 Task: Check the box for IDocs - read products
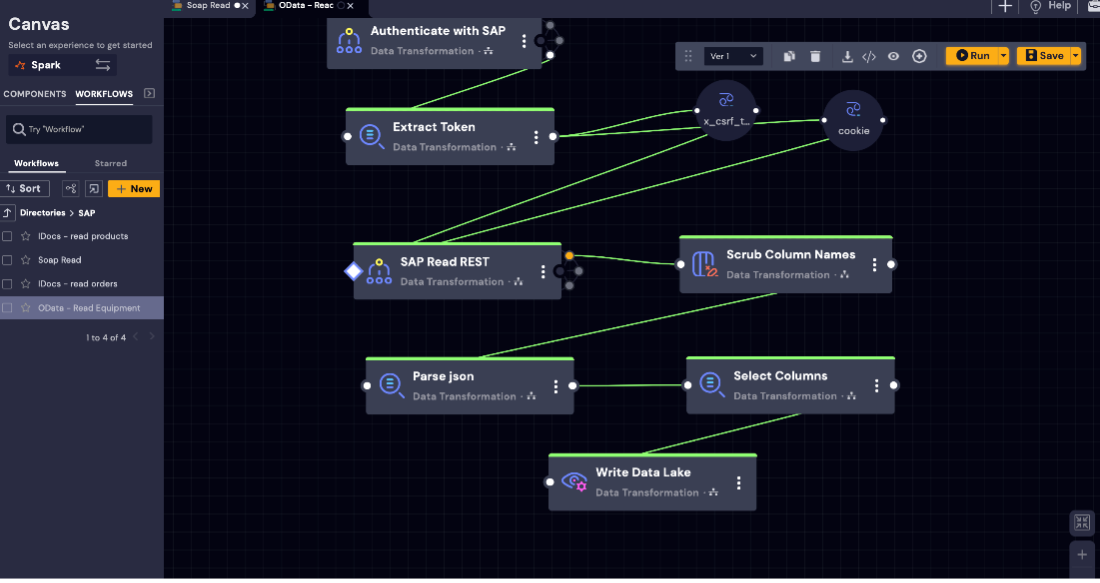pos(8,237)
